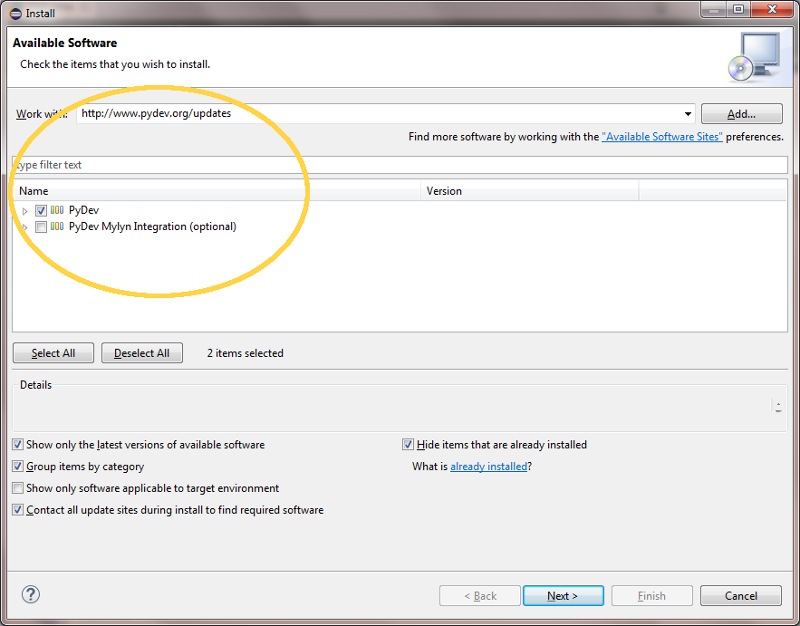Uncheck Contact all update sites during install
800x626 pixels.
(18, 511)
